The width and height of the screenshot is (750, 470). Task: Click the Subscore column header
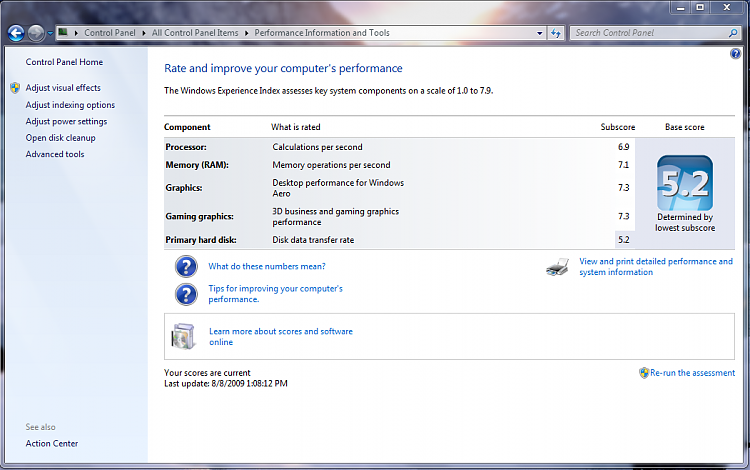618,127
